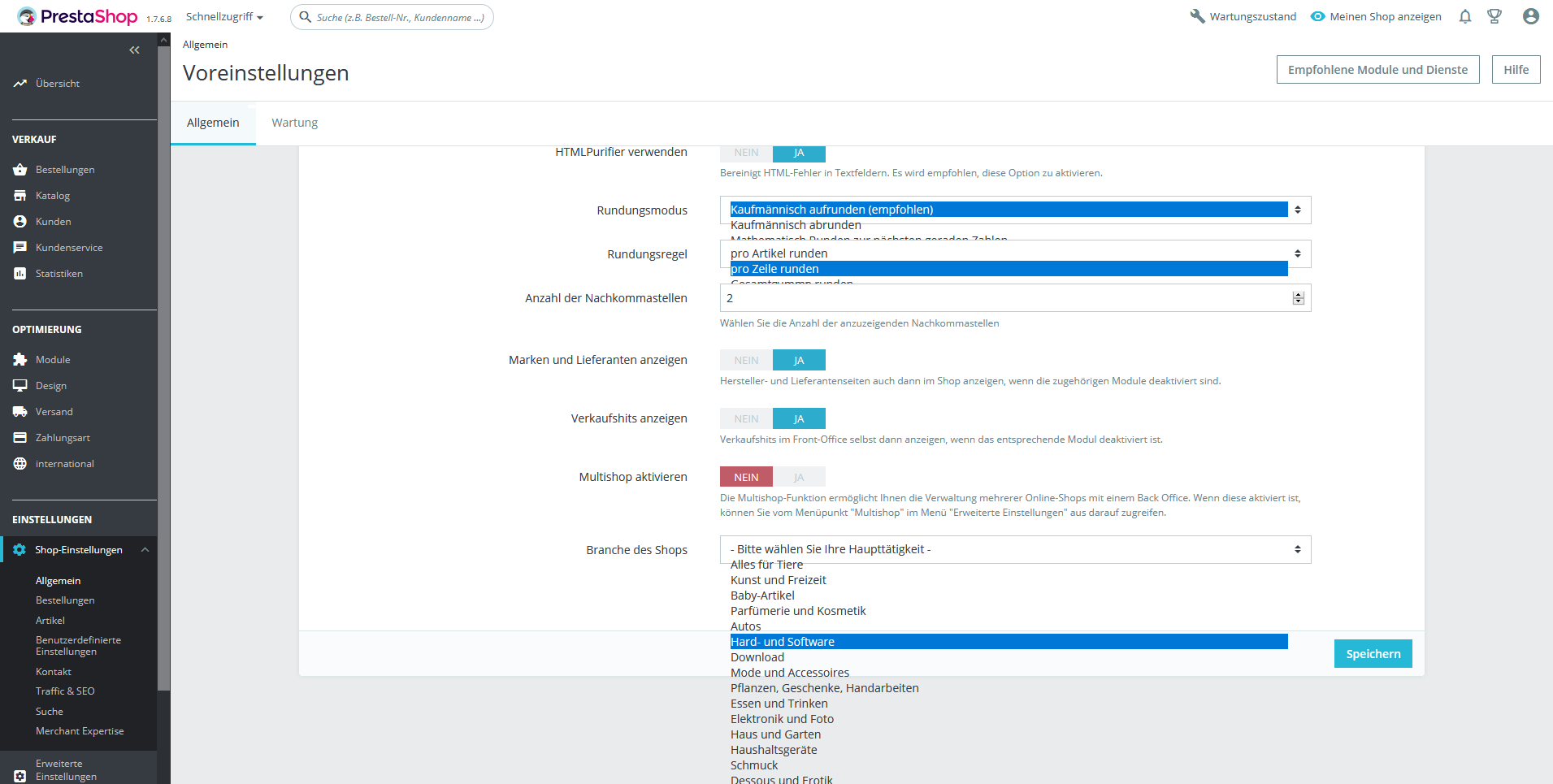
Task: Select 'pro Zeile runden' option
Action: 1009,269
